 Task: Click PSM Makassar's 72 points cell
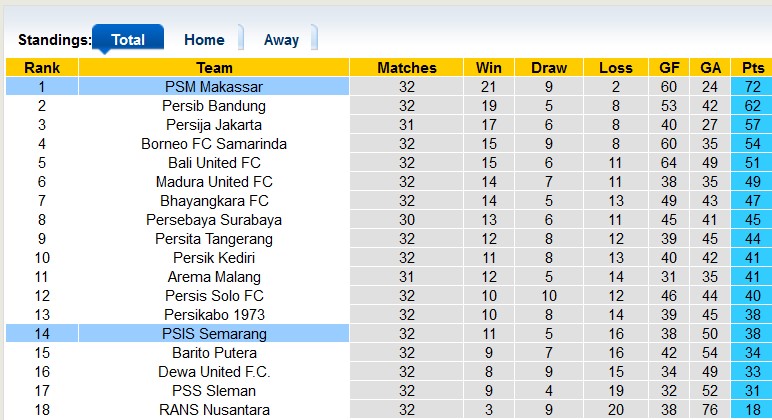click(752, 87)
